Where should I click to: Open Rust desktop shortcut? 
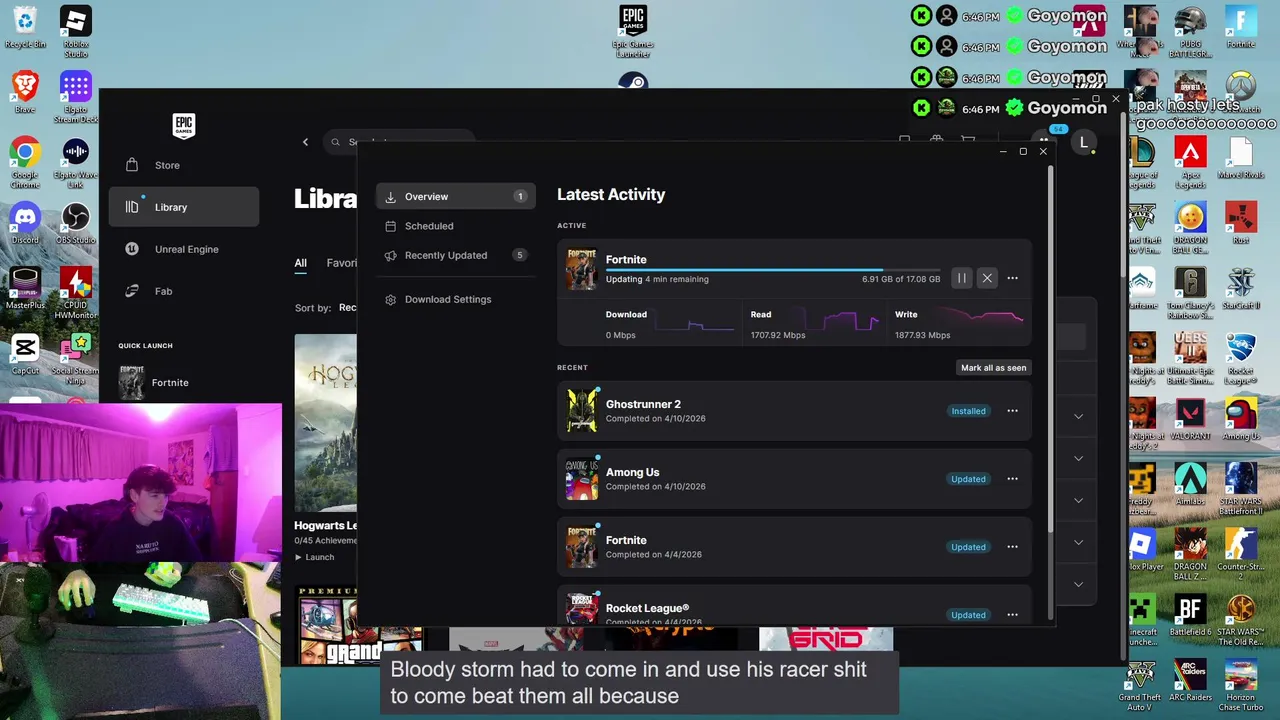point(1241,223)
